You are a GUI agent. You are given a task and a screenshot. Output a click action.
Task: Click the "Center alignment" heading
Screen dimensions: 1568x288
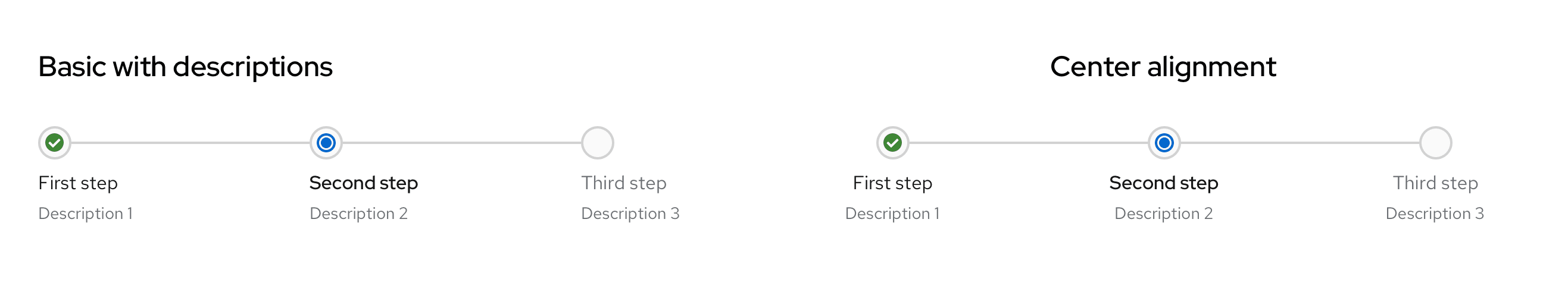(1163, 67)
